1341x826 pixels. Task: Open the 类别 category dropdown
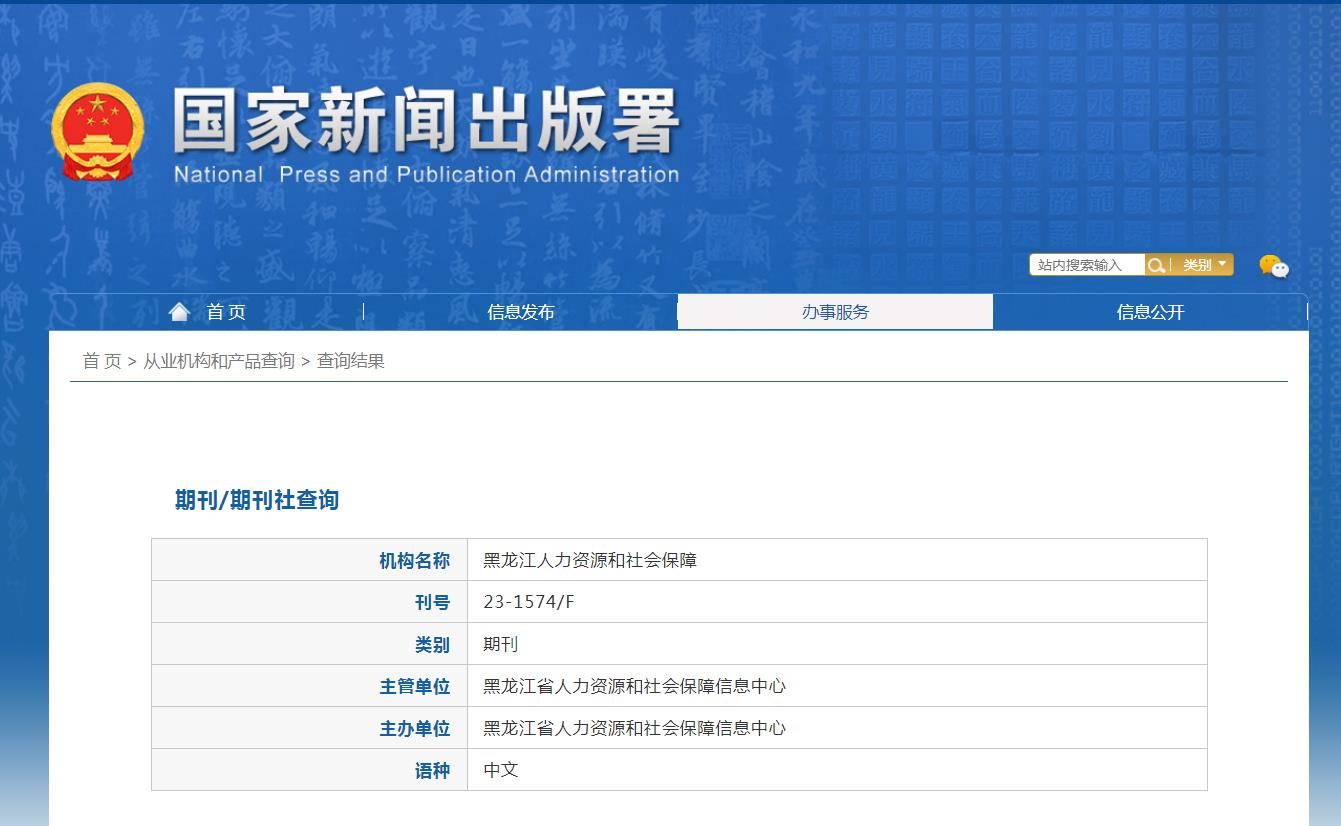[1199, 264]
